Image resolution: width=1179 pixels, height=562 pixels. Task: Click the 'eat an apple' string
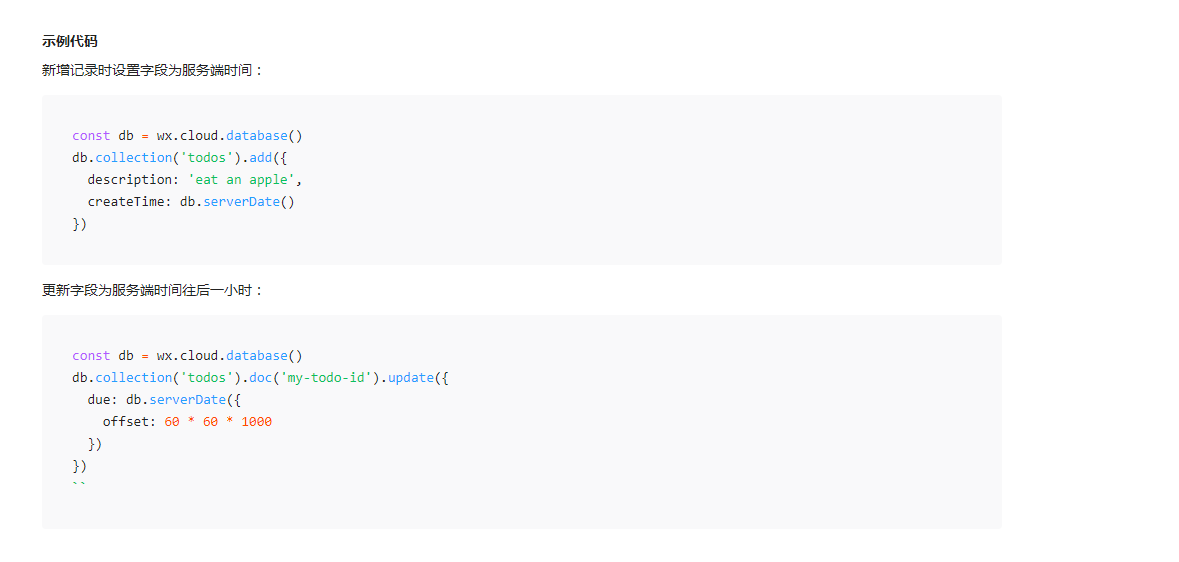pyautogui.click(x=245, y=180)
